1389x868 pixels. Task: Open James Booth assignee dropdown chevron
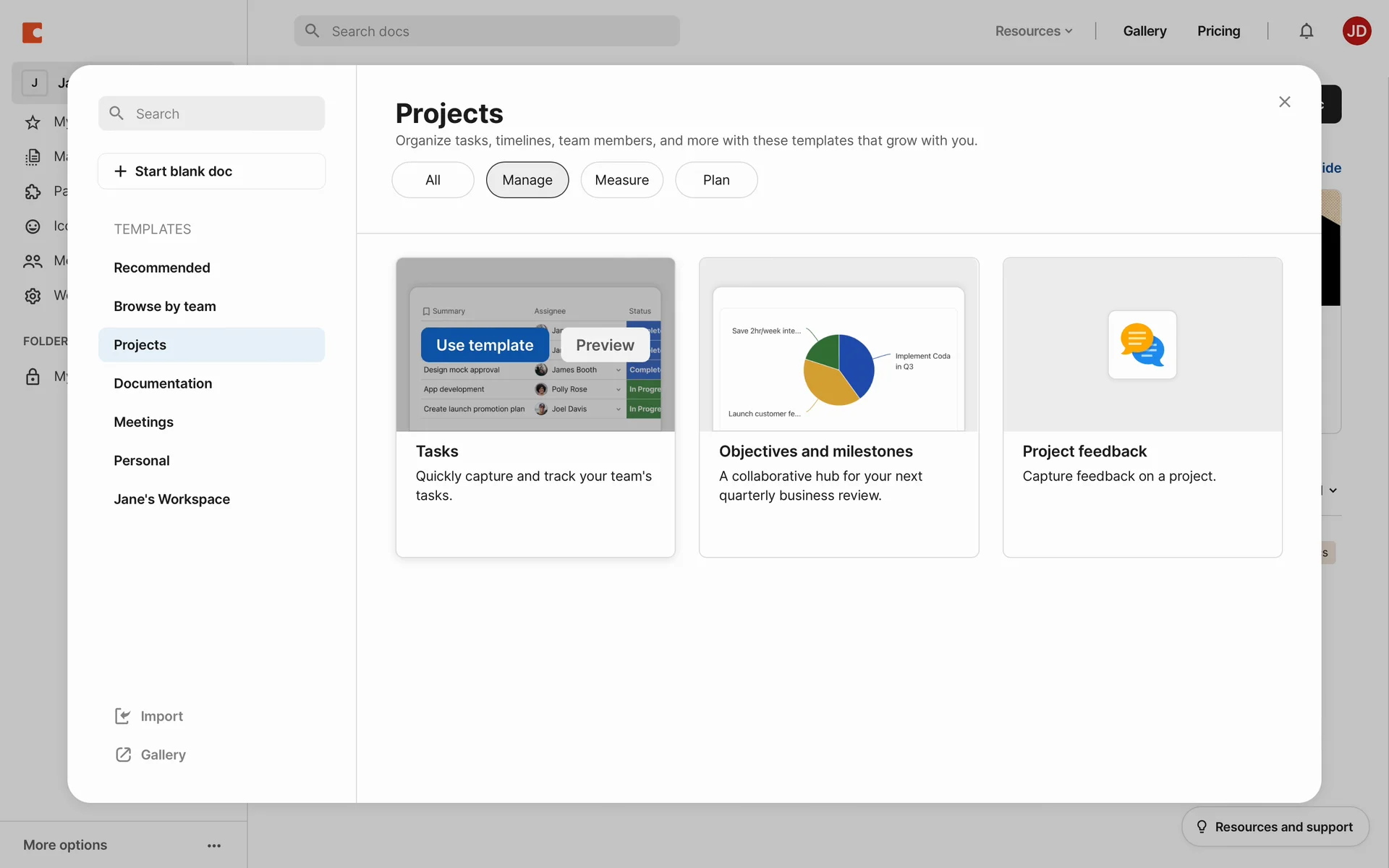click(619, 370)
